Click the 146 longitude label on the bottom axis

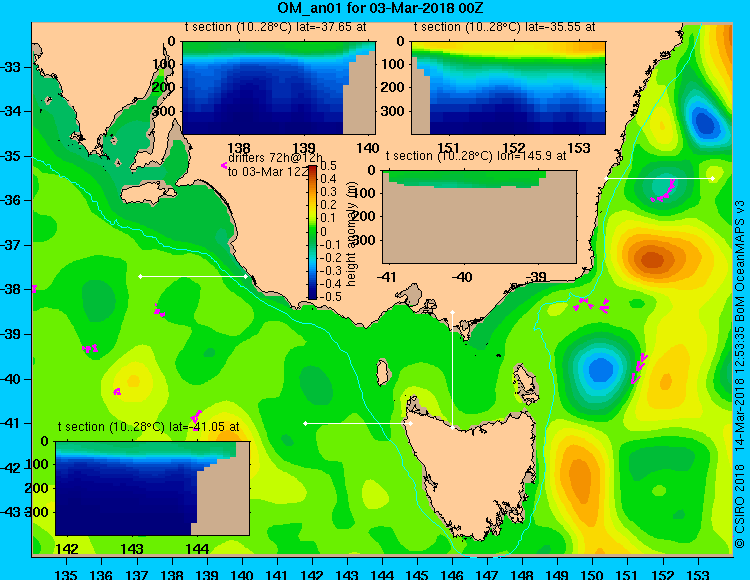pos(452,574)
